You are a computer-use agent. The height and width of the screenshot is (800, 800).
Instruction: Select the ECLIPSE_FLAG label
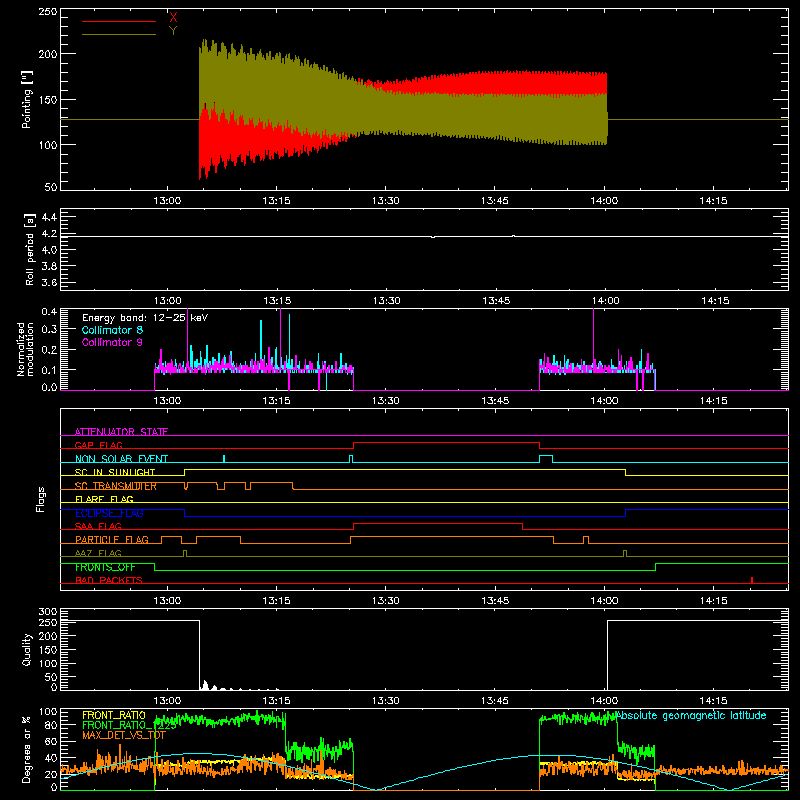click(109, 513)
